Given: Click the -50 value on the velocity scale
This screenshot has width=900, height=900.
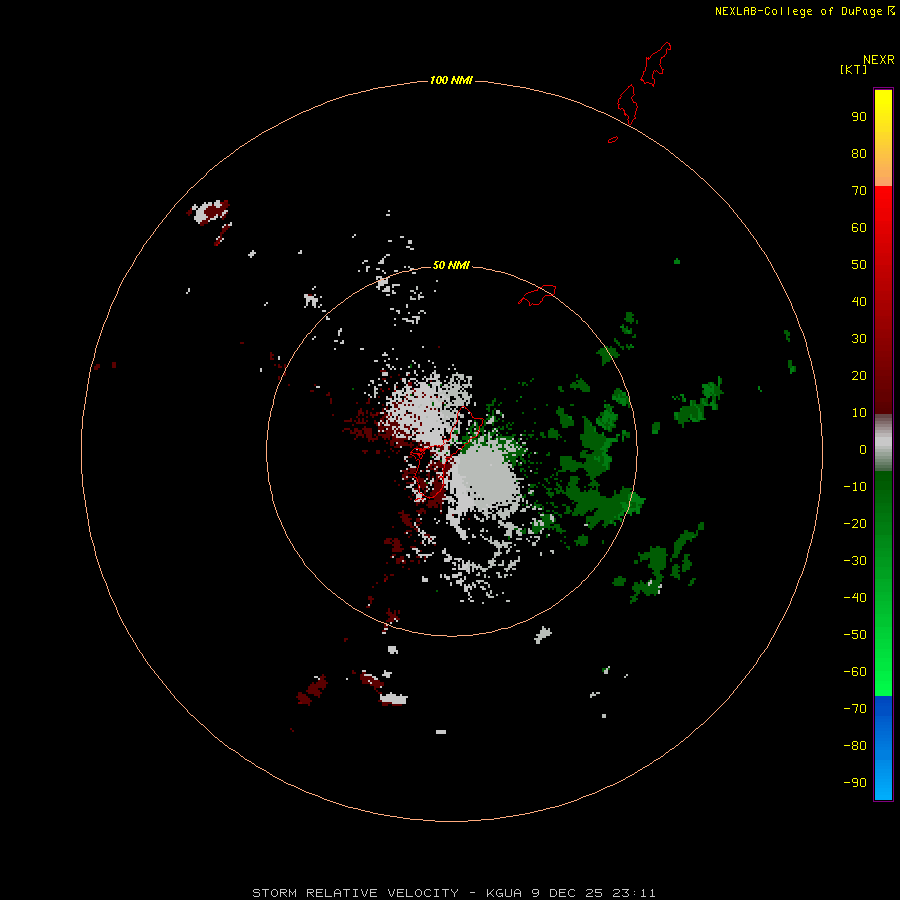Looking at the screenshot, I should tap(855, 635).
